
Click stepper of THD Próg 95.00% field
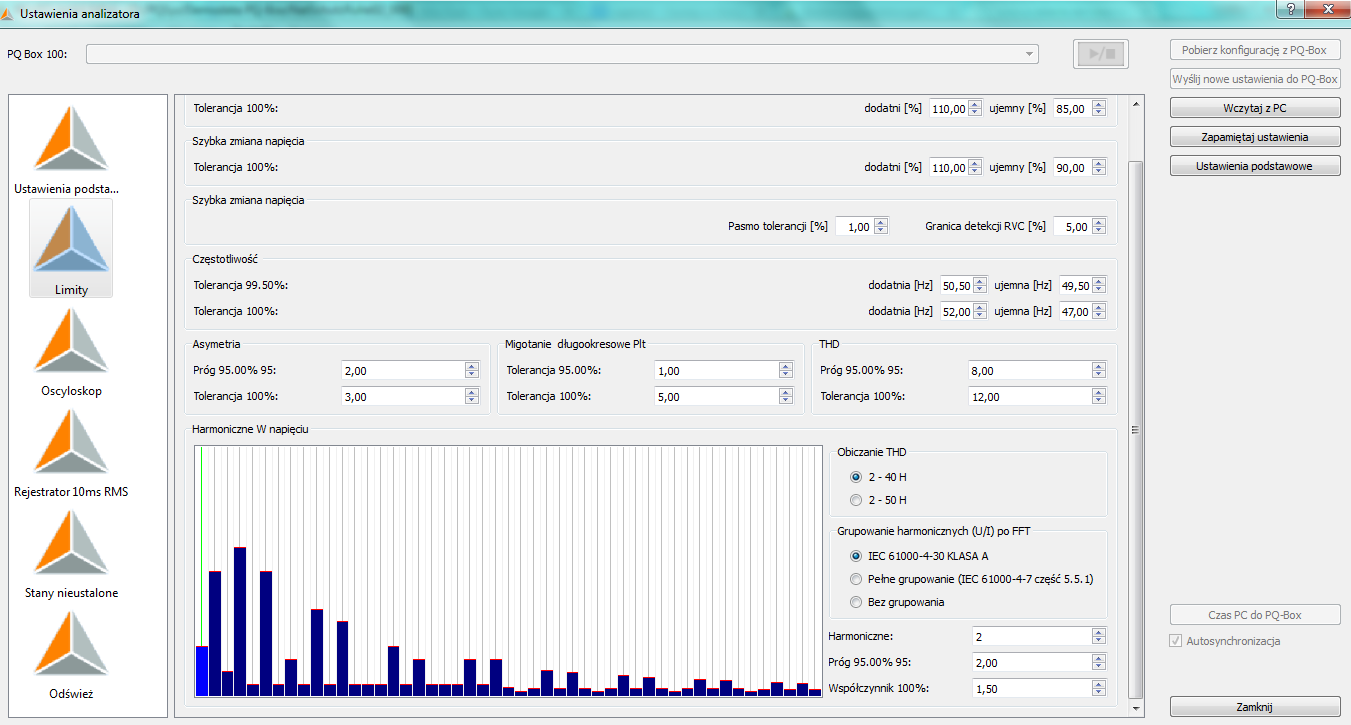[x=1099, y=370]
